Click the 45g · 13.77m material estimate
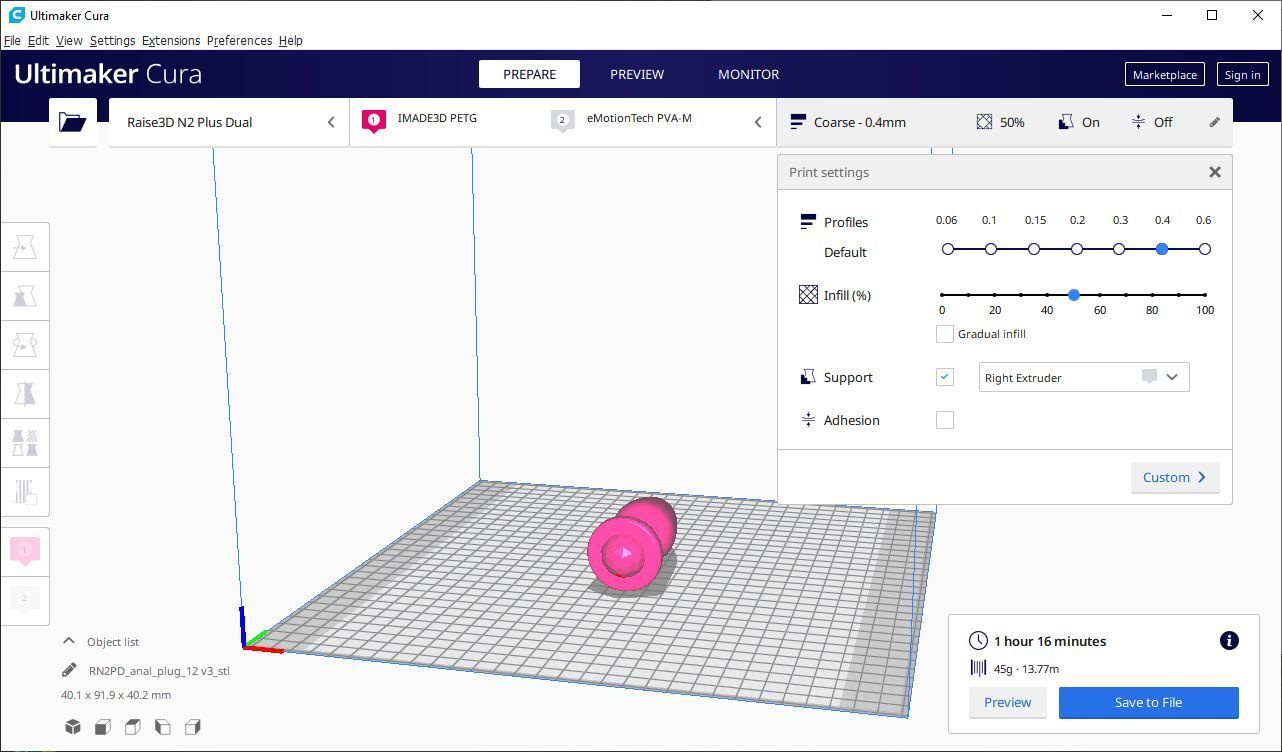 pyautogui.click(x=1026, y=669)
